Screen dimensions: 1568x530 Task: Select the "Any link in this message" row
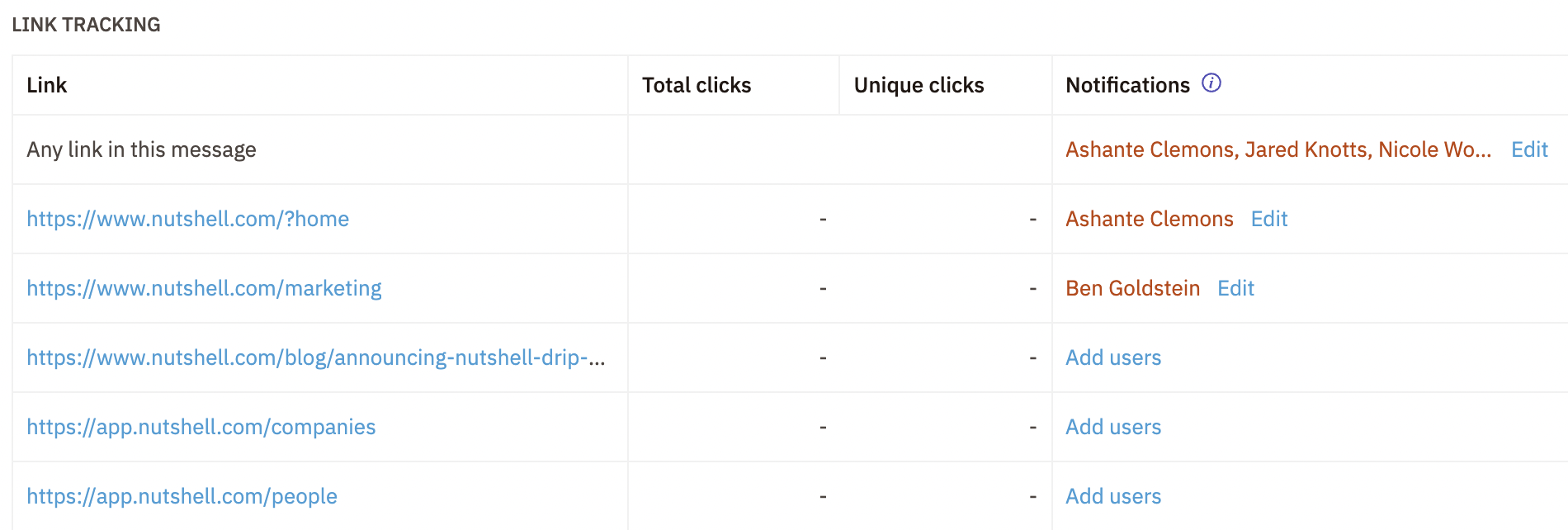141,149
